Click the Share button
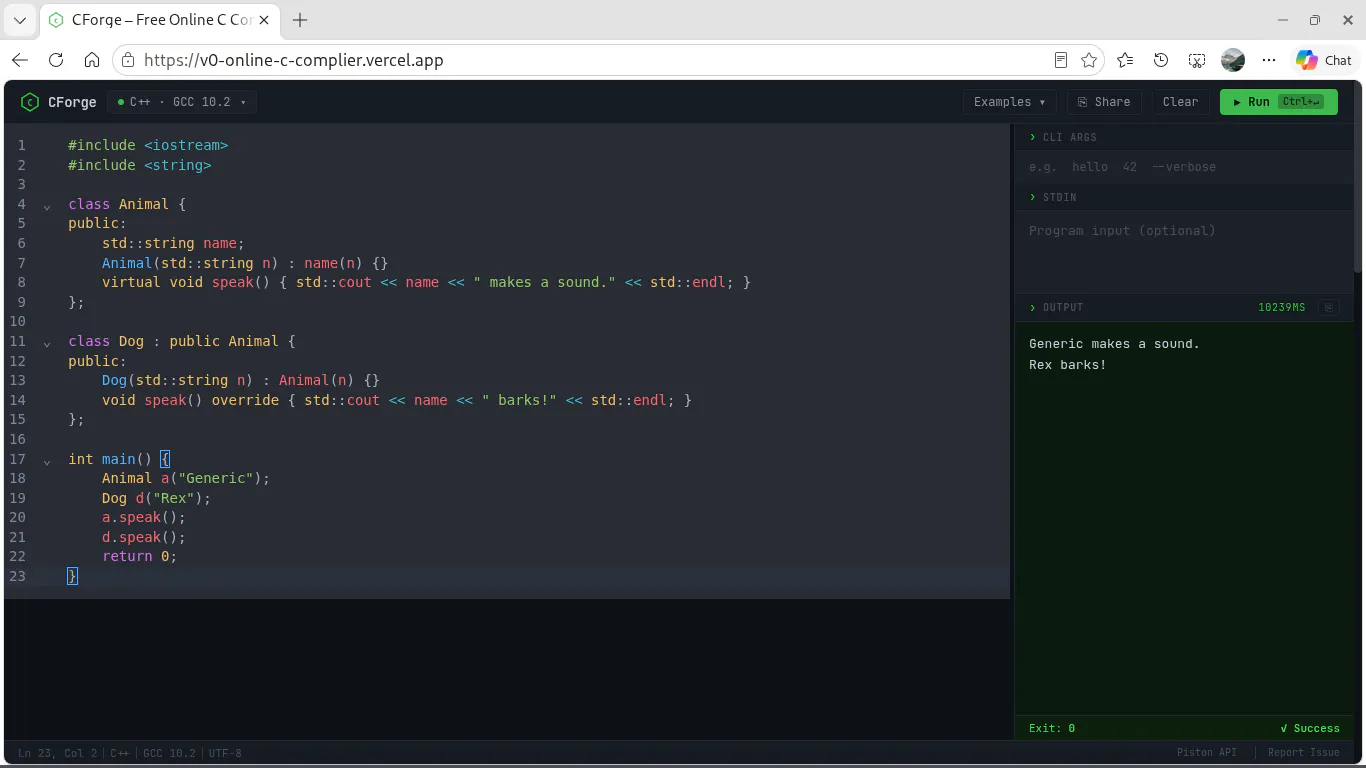 point(1105,102)
